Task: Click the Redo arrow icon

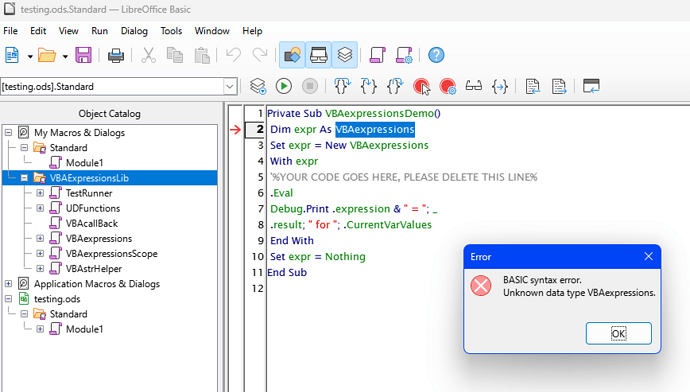Action: tap(260, 55)
